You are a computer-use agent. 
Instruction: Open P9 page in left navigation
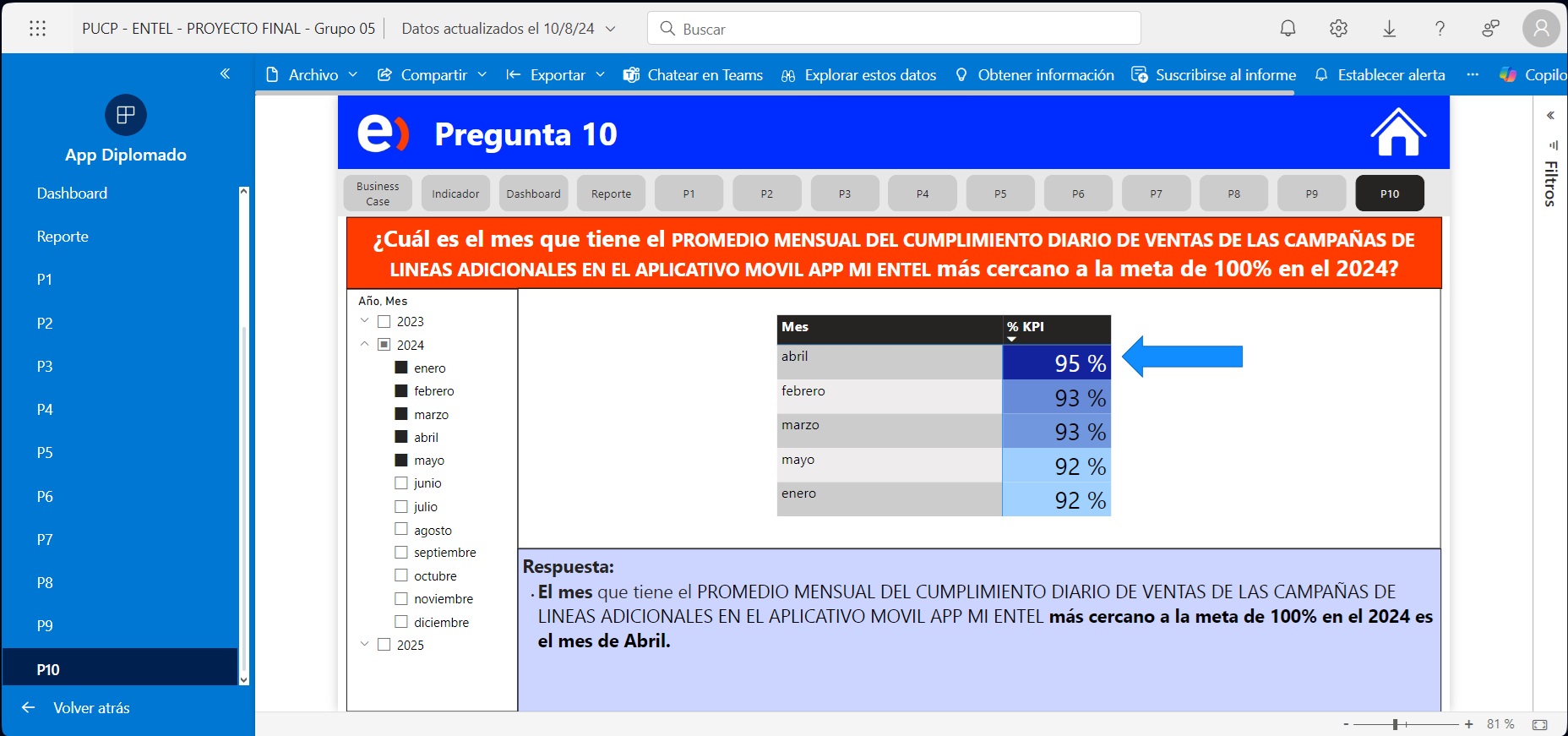coord(45,626)
